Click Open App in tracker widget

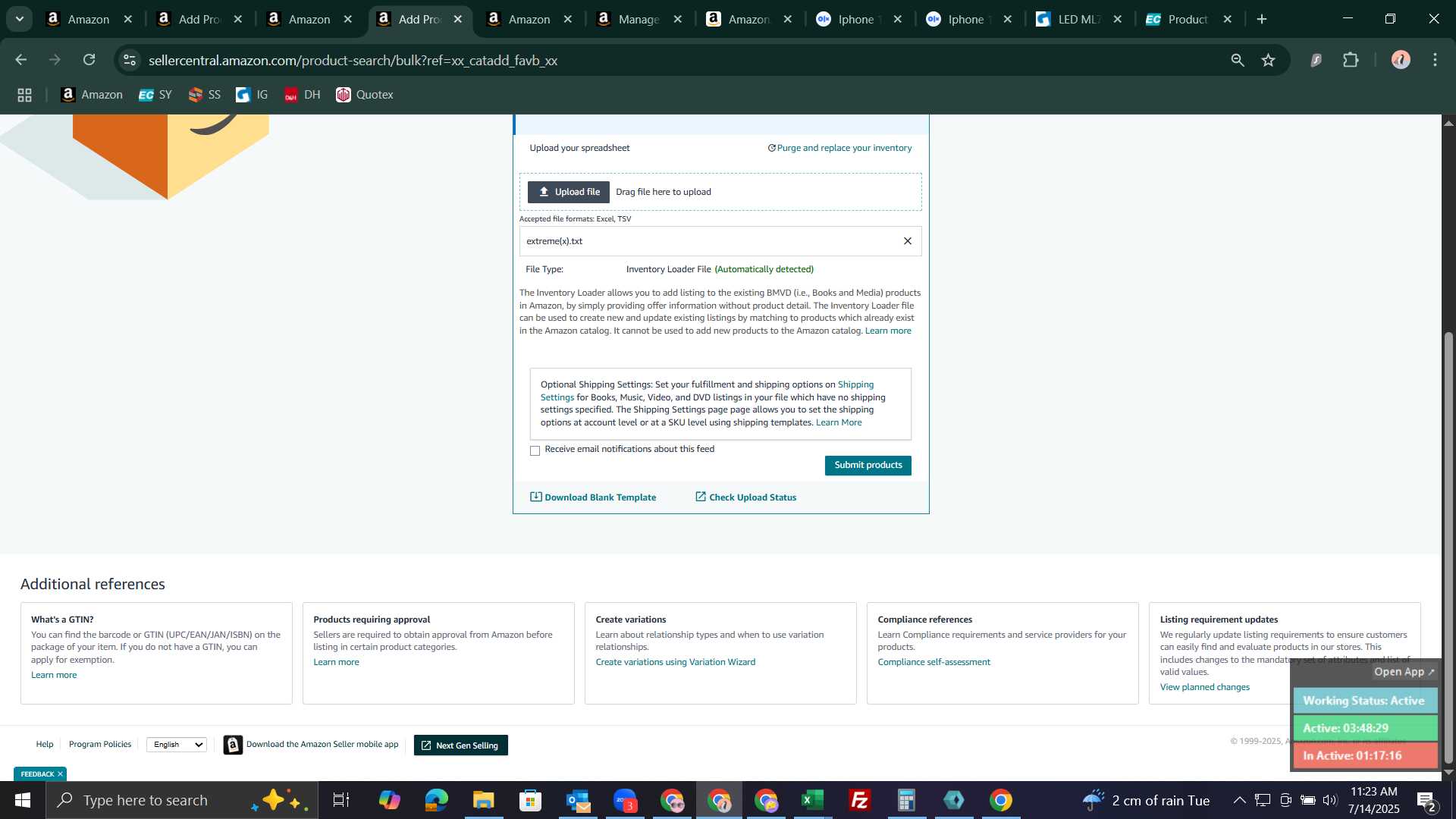1404,672
